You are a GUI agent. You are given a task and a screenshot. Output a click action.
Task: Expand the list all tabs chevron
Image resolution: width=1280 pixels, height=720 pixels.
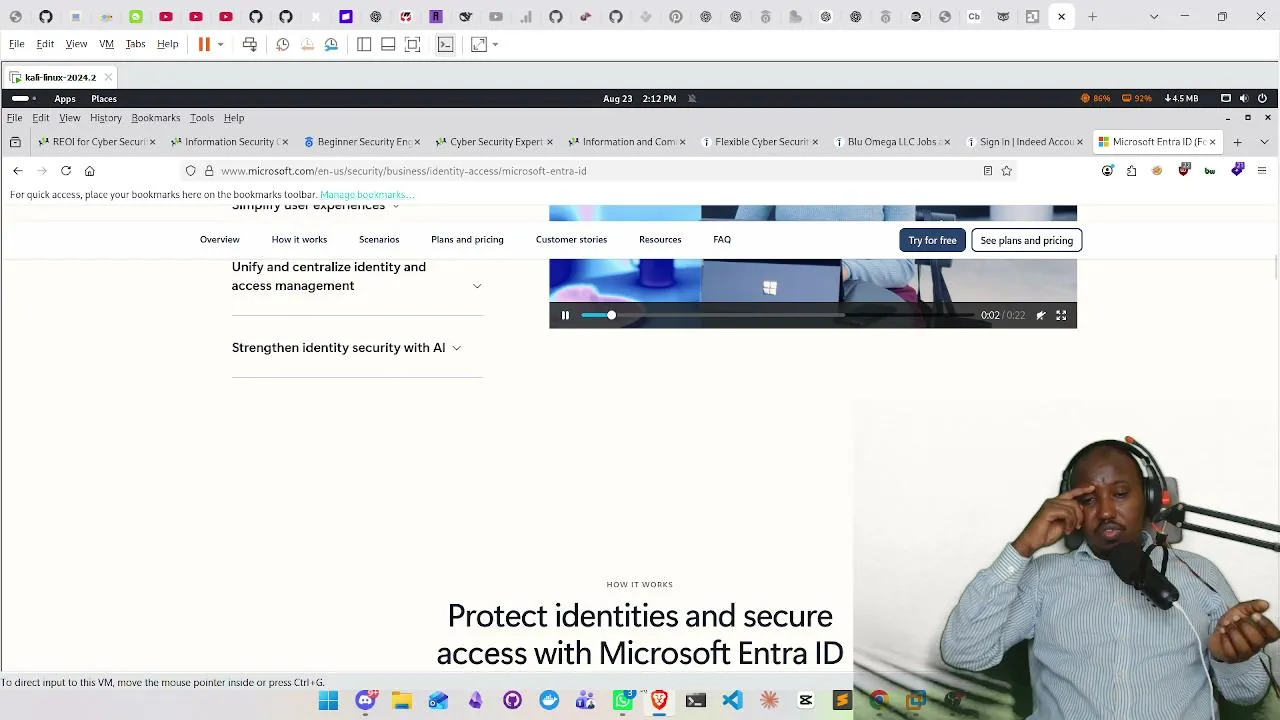pos(1264,142)
